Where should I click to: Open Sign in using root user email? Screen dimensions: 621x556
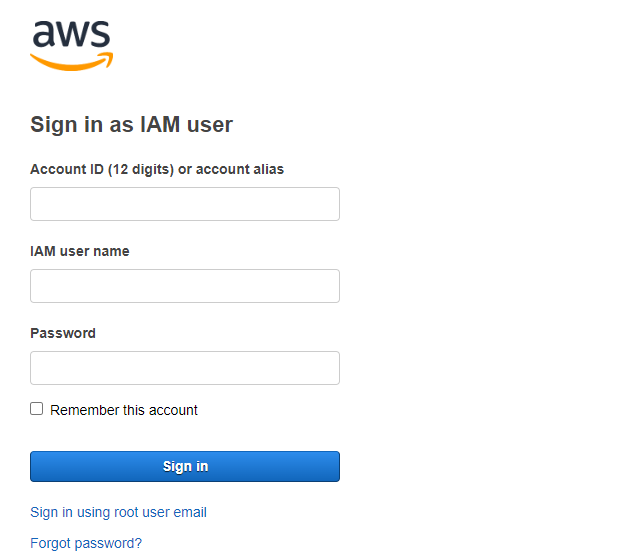point(118,512)
